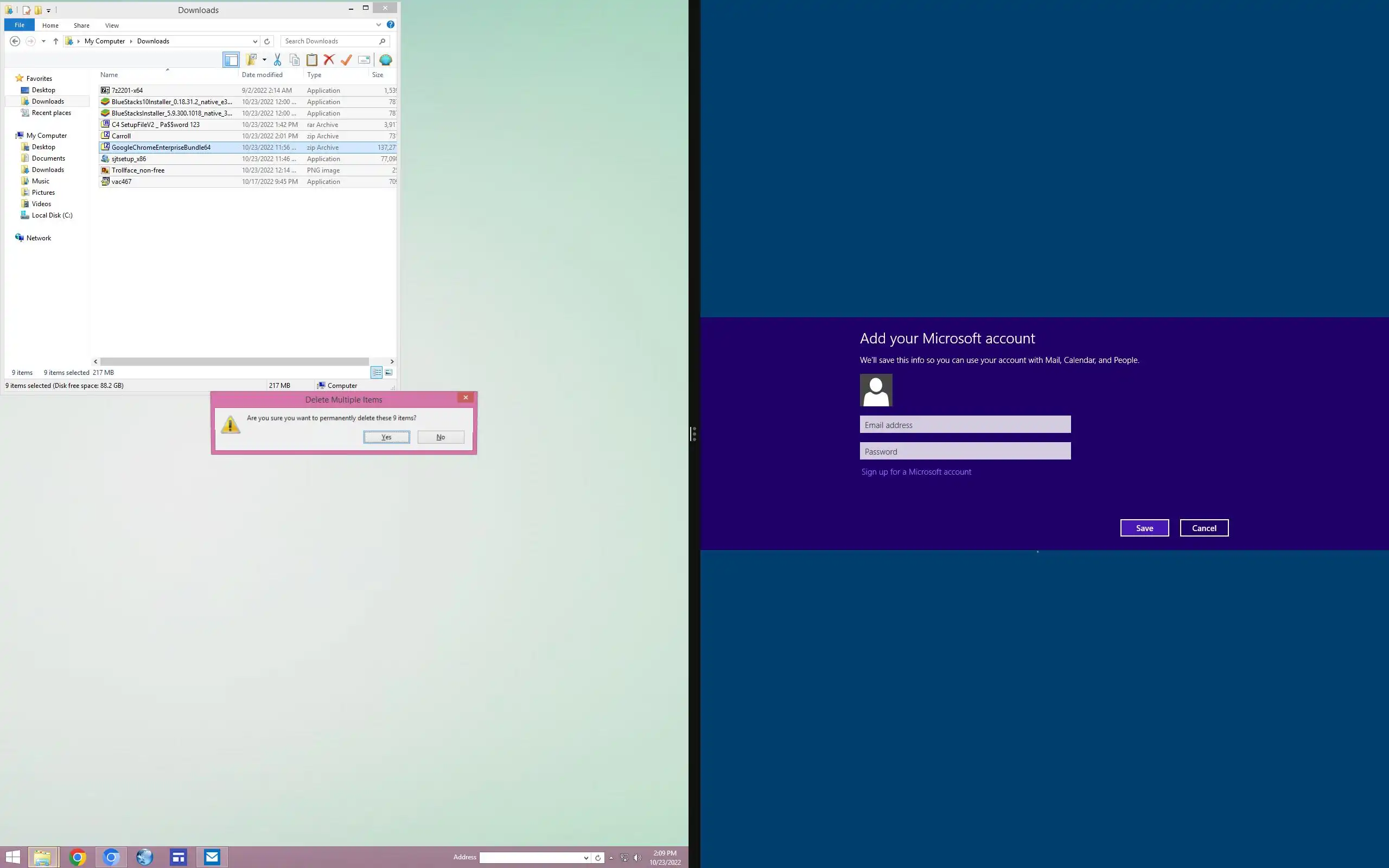This screenshot has height=868, width=1389.
Task: Open the View ribbon tab
Action: tap(112, 25)
